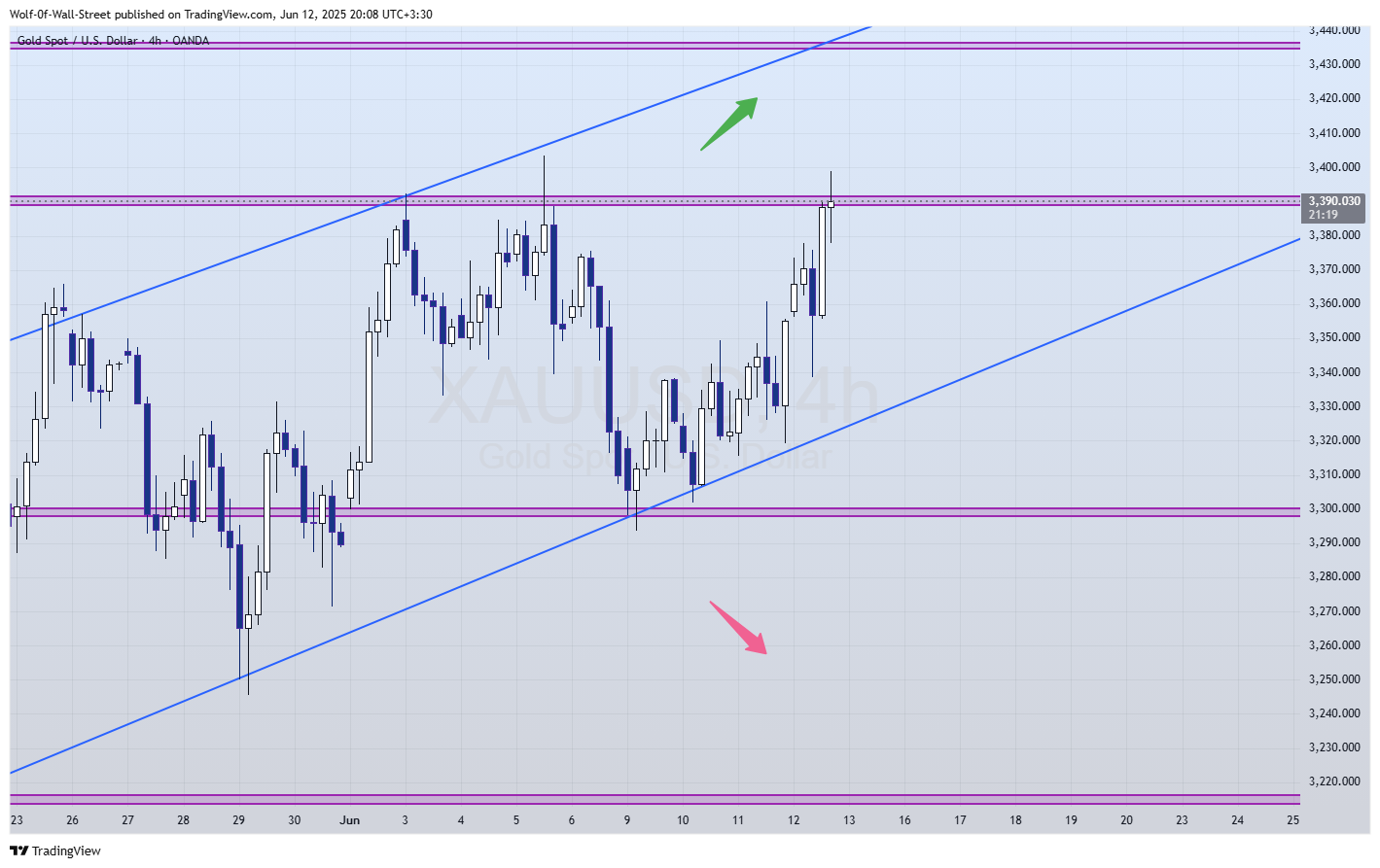Click the XAUUSD, 4h watermark text
This screenshot has height=868, width=1380.
[654, 397]
